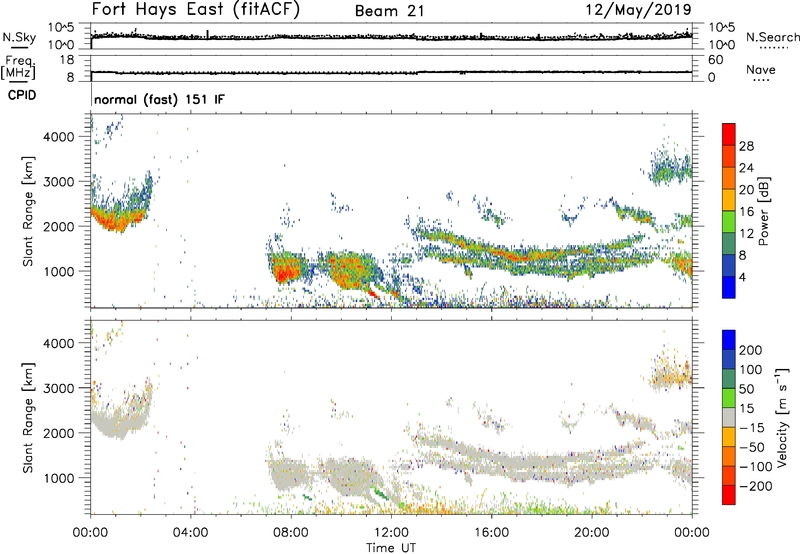Click the 'Freq. [MHz]' axis label

coord(19,68)
